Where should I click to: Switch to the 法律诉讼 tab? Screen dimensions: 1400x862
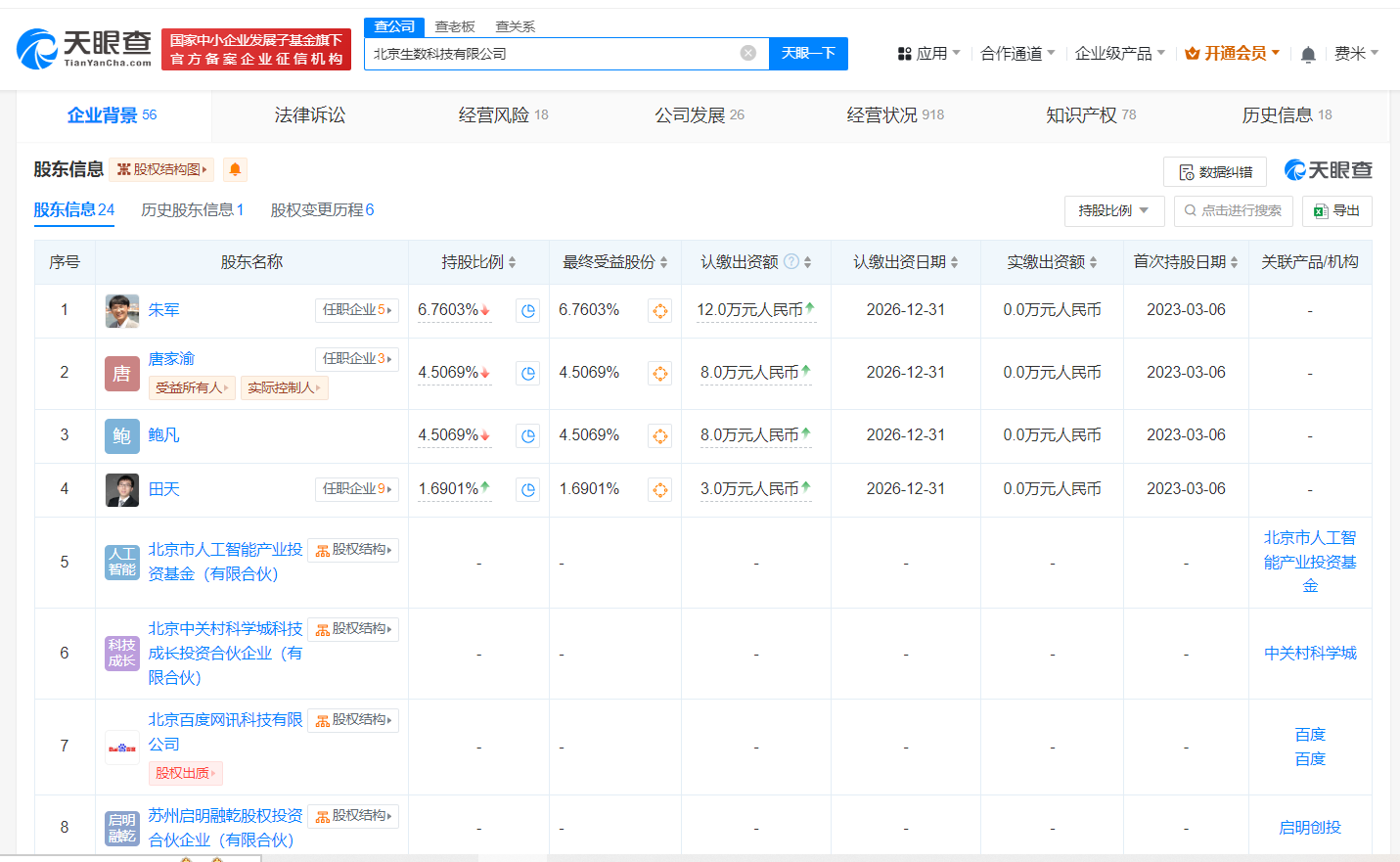coord(307,114)
